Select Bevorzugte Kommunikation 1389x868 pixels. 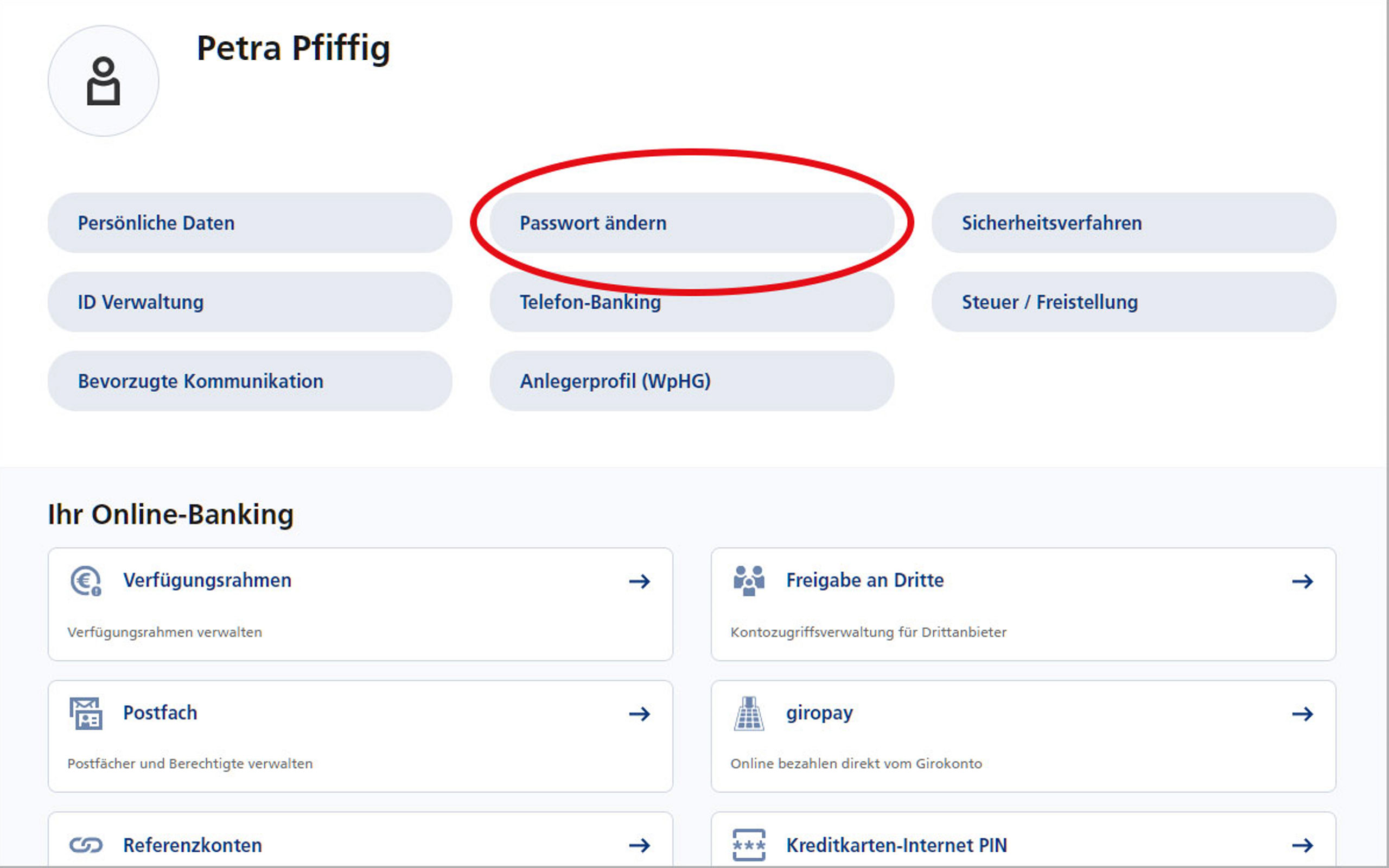point(250,381)
